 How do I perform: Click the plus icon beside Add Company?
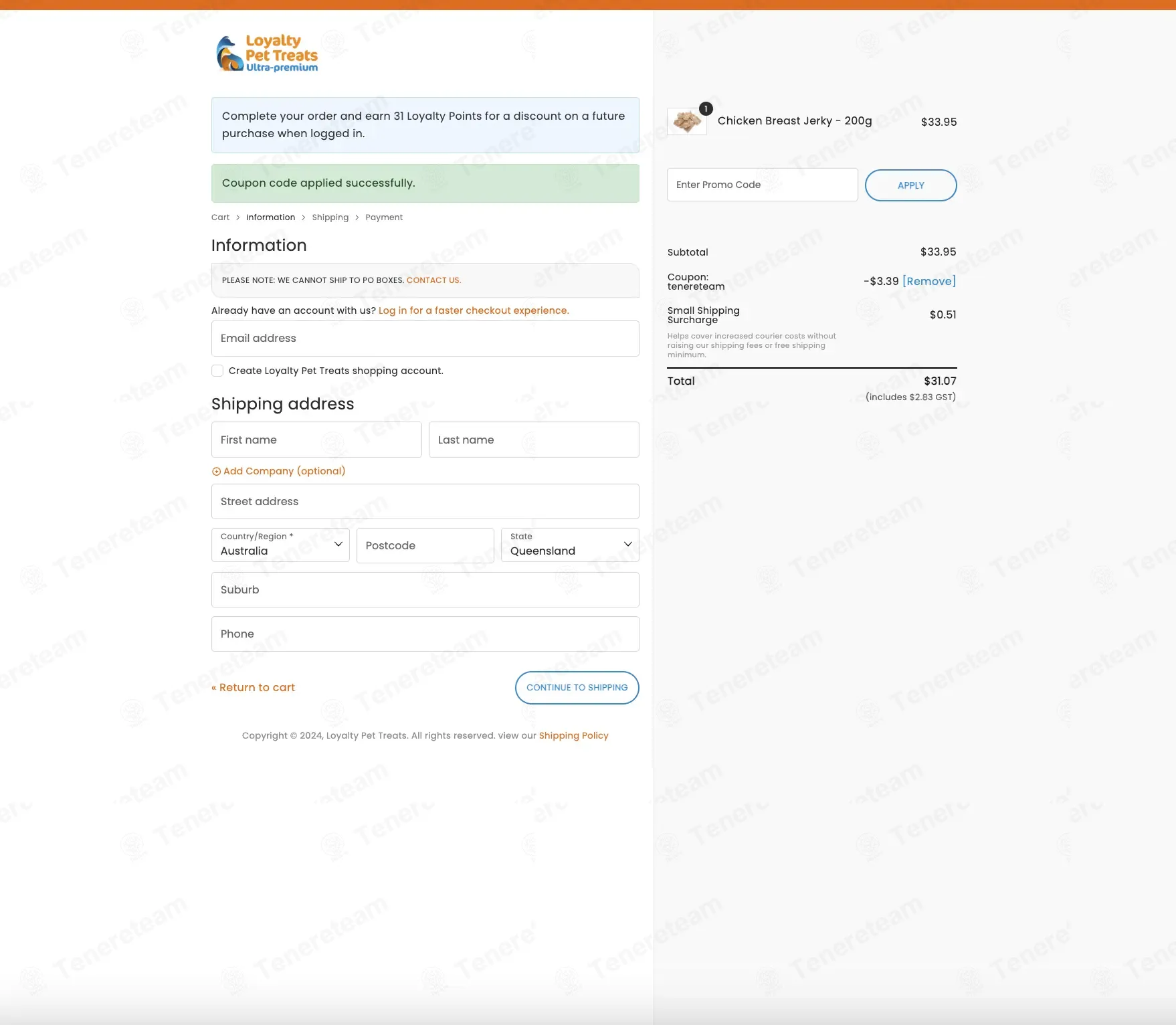[216, 472]
